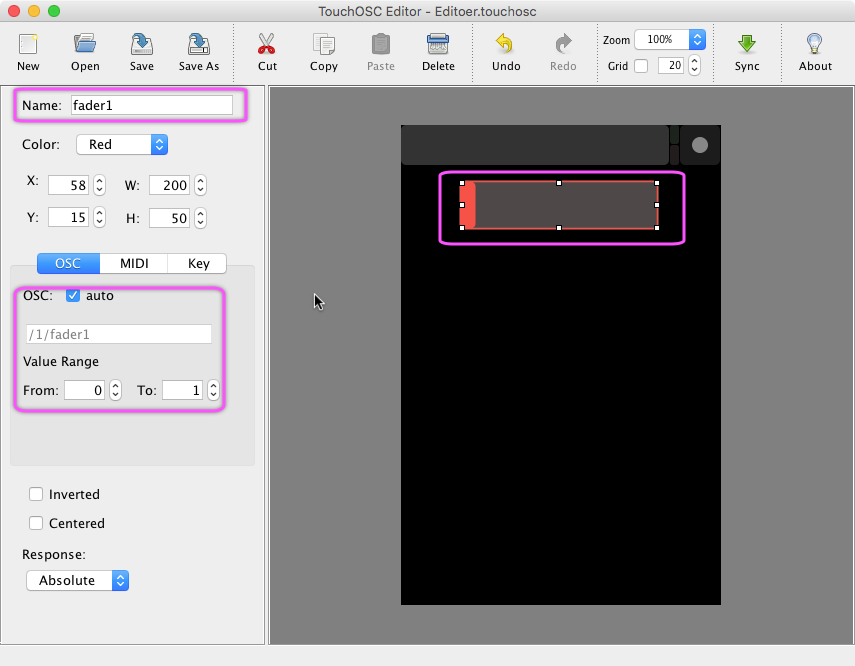Viewport: 855px width, 666px height.
Task: Uncheck the OSC auto checkbox
Action: point(73,296)
